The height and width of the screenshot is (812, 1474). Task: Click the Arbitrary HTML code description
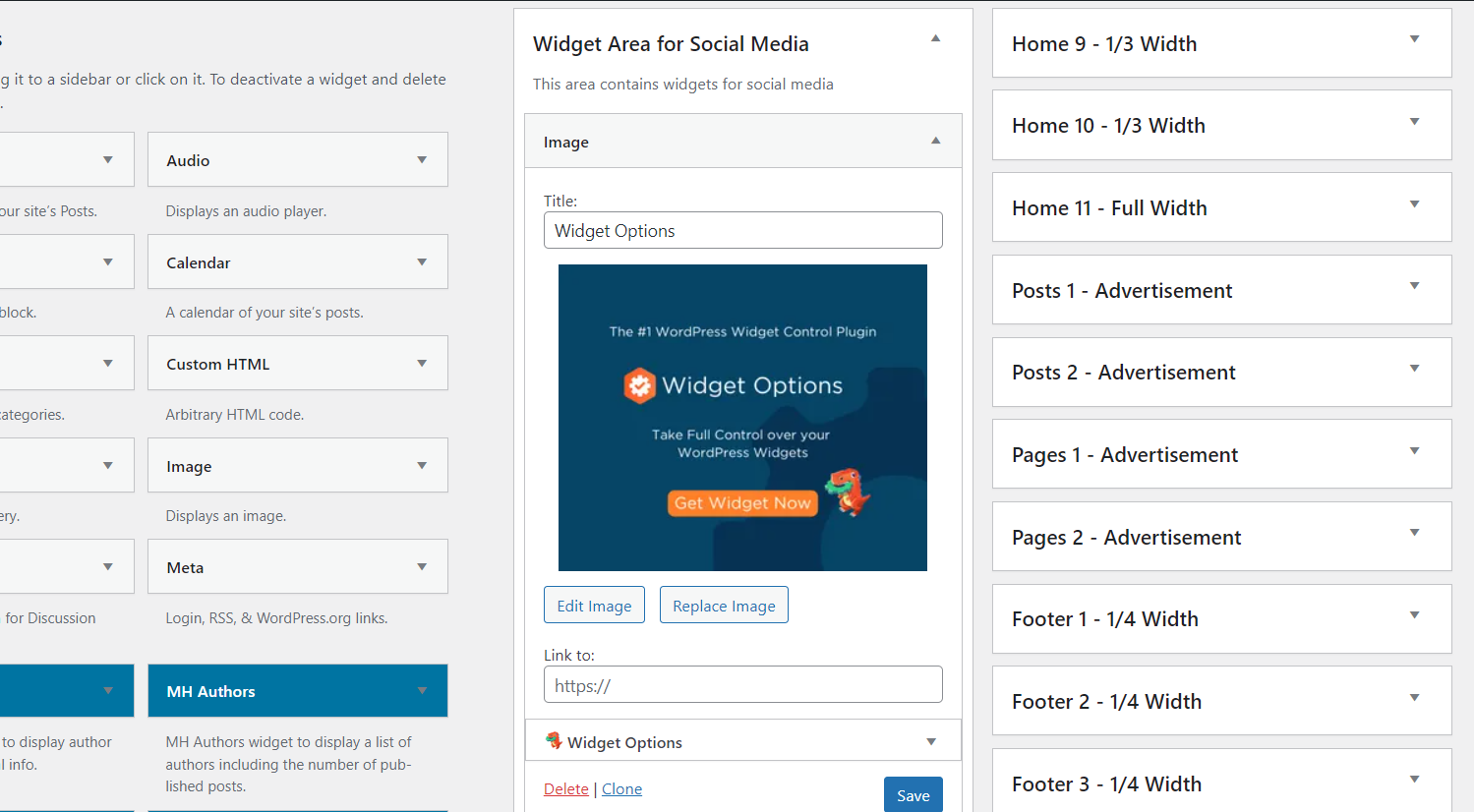[x=235, y=415]
